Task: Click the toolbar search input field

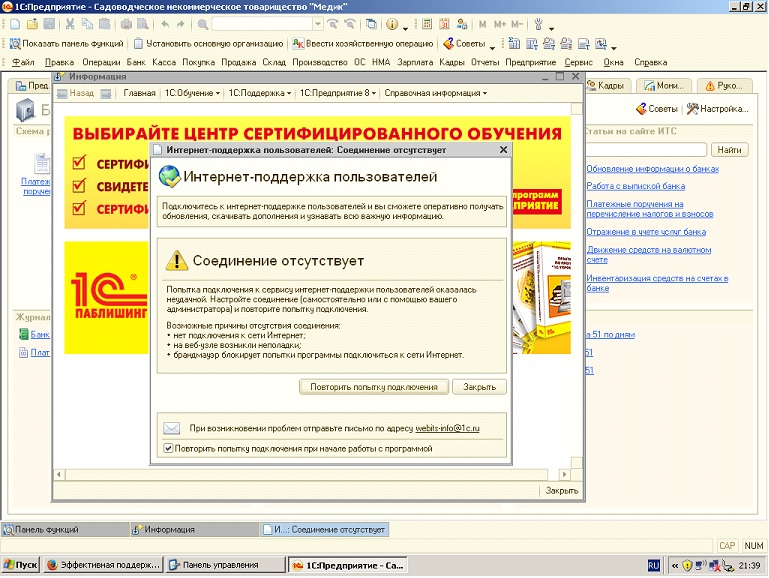Action: [262, 24]
